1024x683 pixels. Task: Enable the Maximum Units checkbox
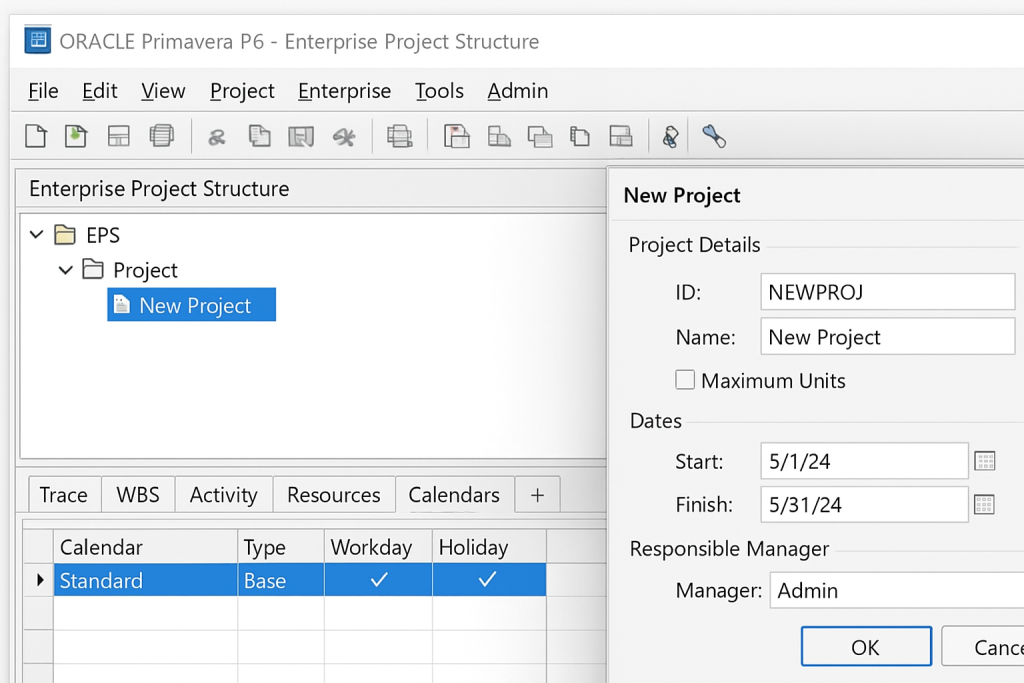[x=685, y=380]
